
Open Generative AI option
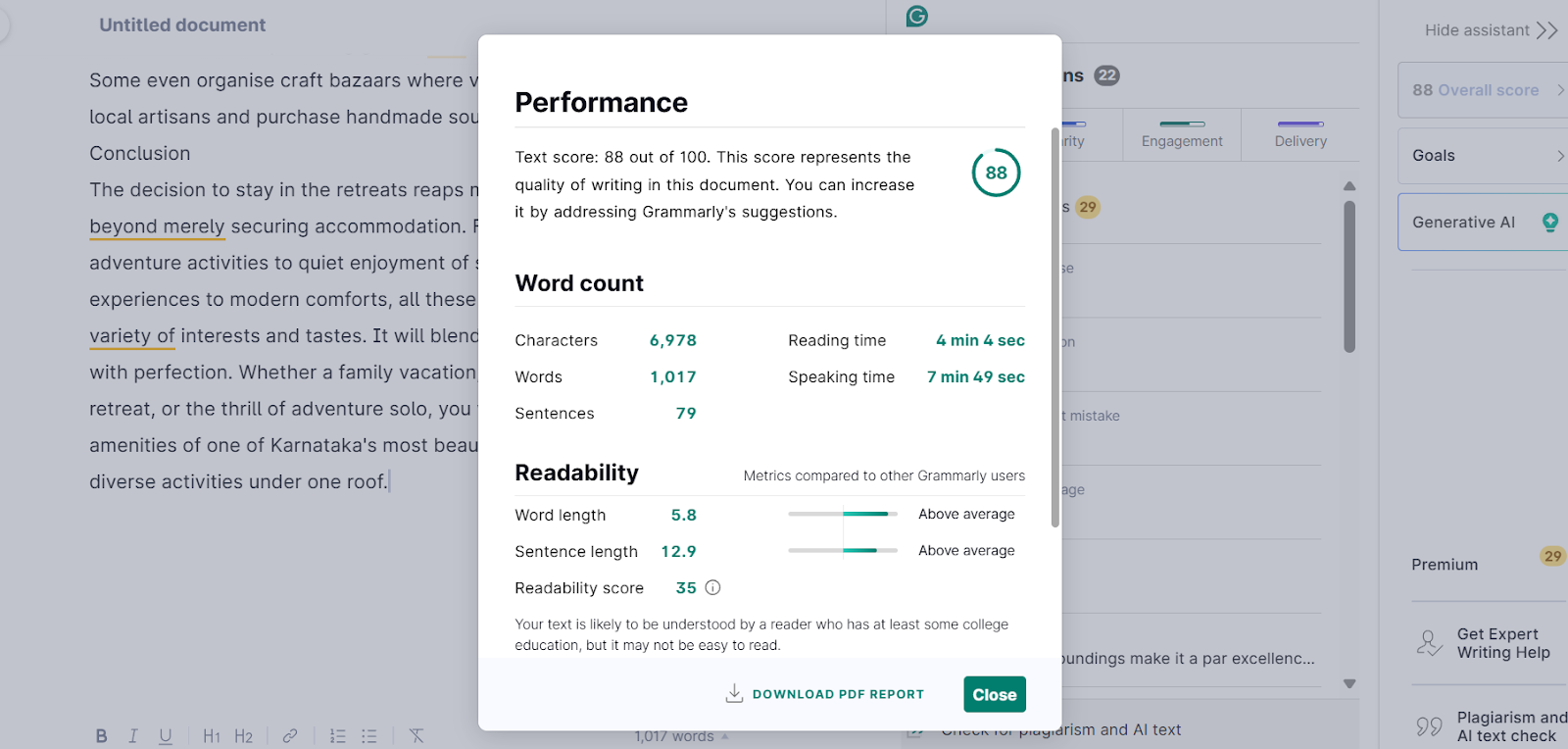[1483, 223]
